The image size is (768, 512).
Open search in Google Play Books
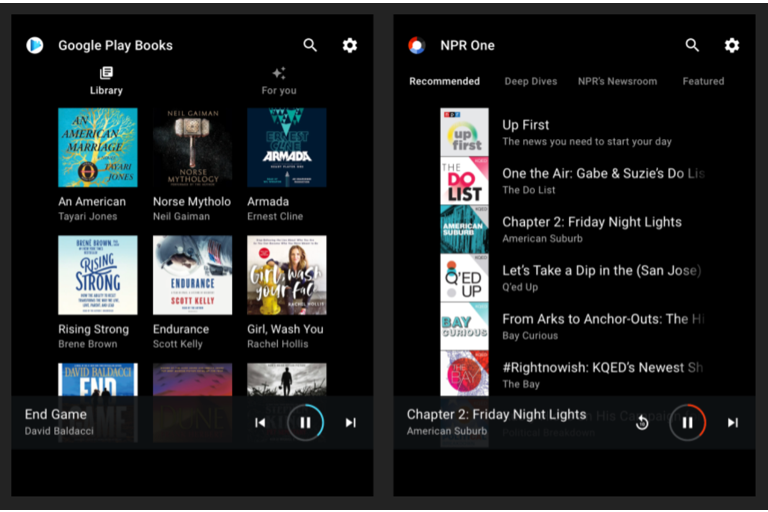tap(310, 45)
